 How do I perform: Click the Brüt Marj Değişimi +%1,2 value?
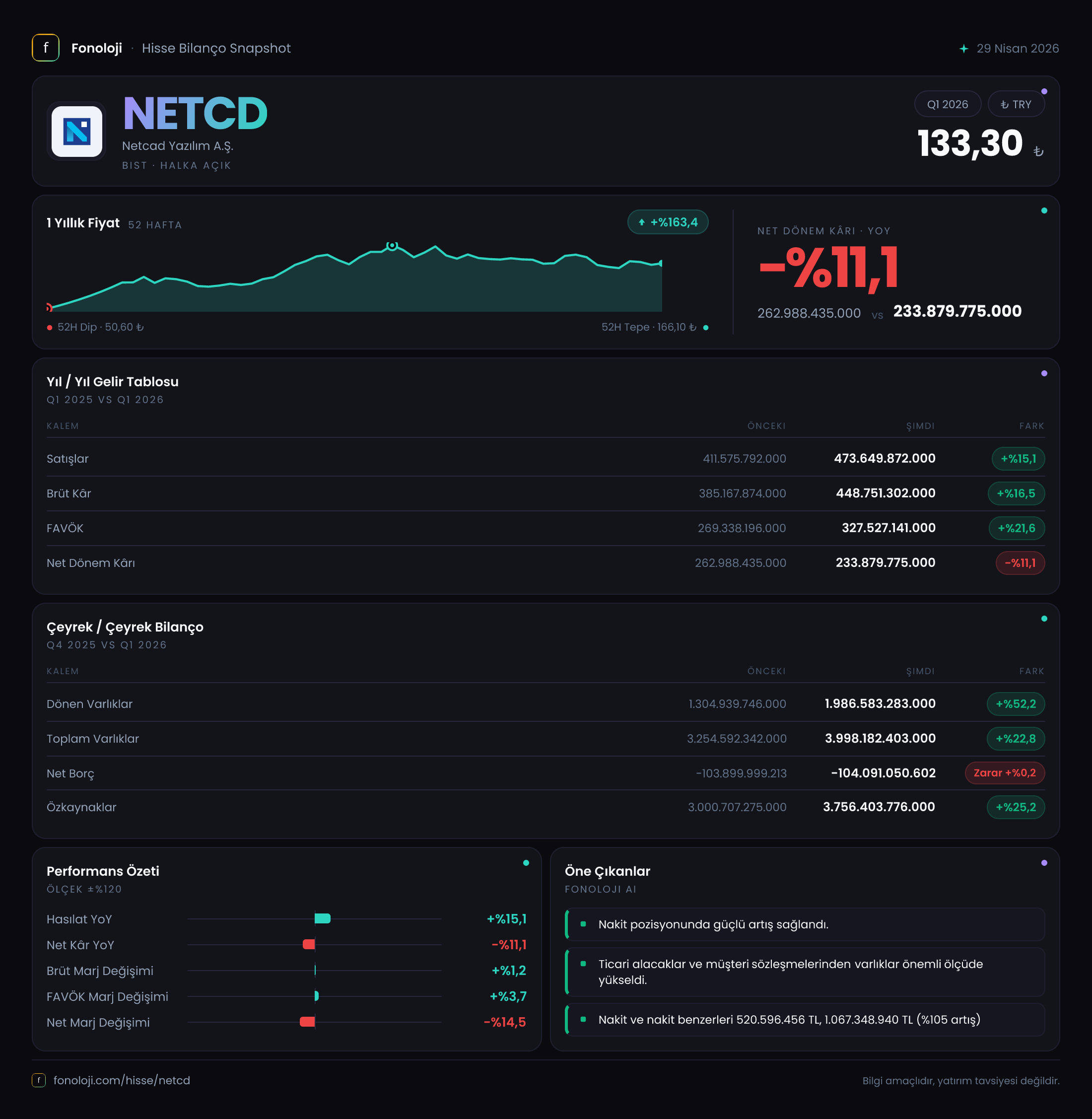(509, 971)
